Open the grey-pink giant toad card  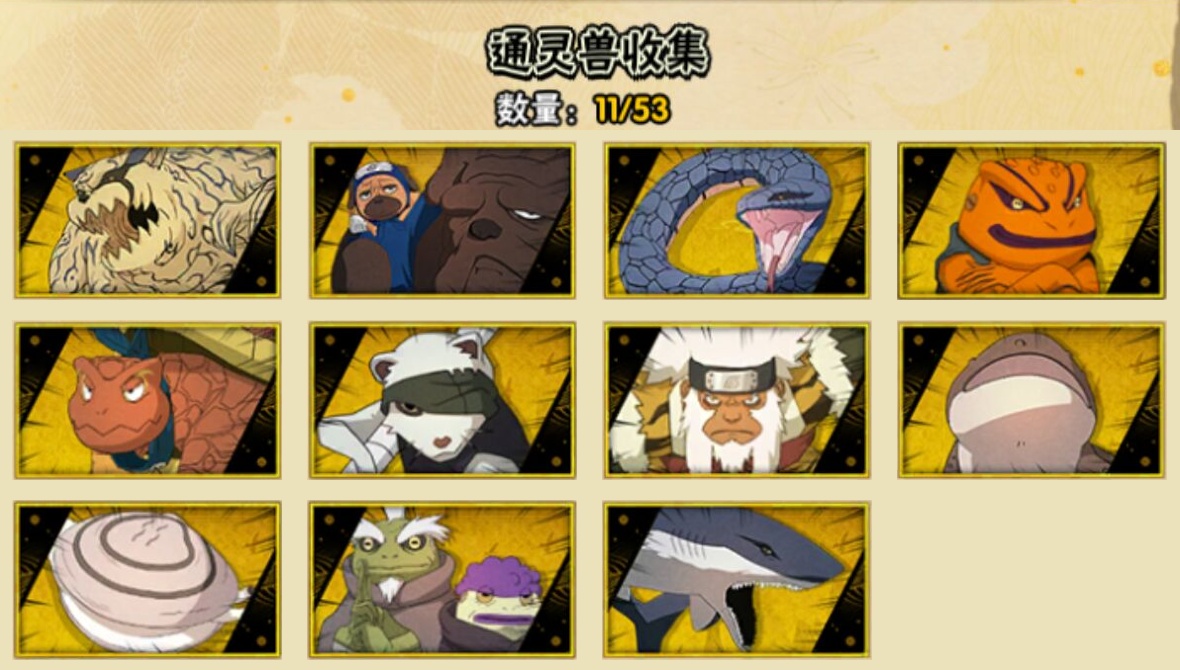point(1031,400)
